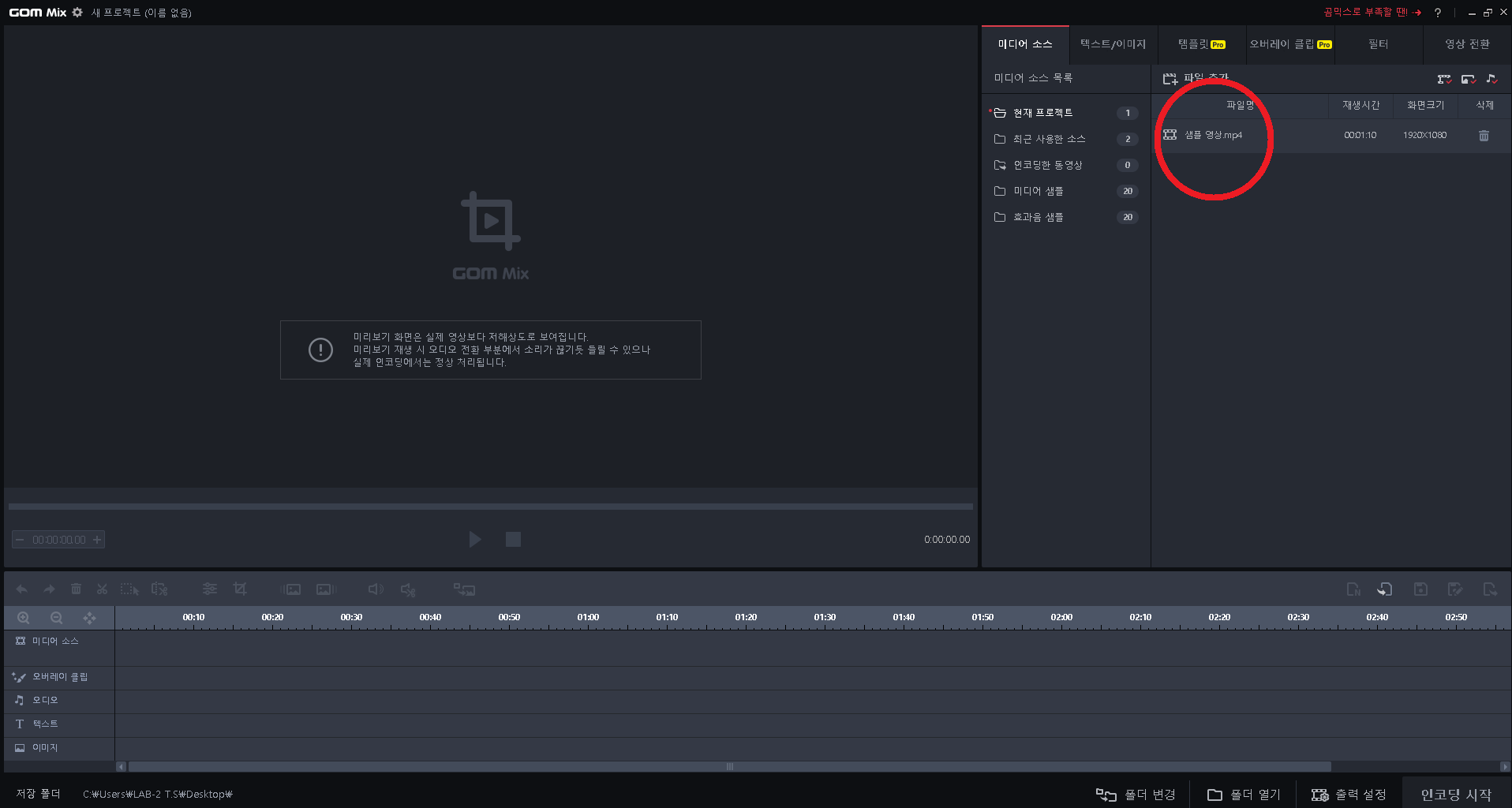
Task: Click the 재생시간 column header
Action: [x=1361, y=105]
